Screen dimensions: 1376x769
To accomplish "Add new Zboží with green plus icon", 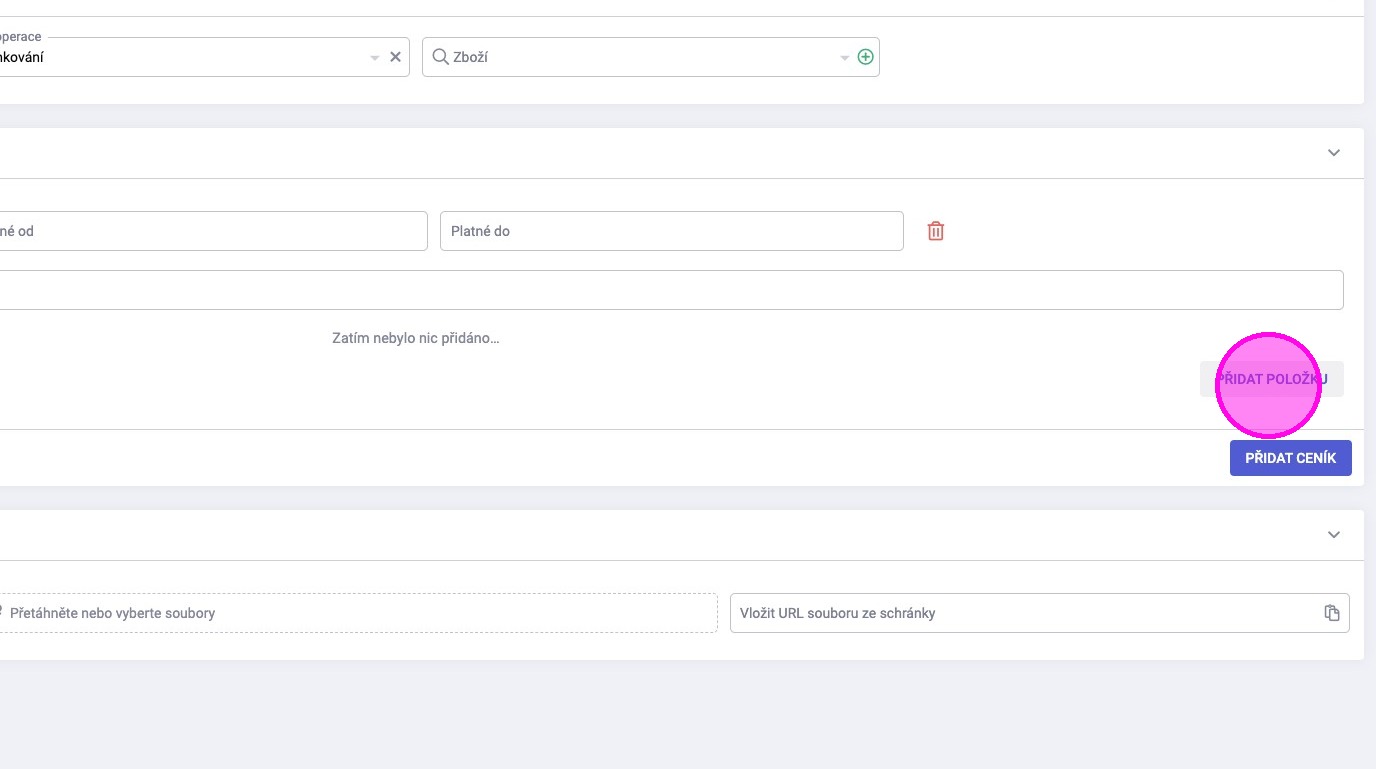I will [x=865, y=57].
